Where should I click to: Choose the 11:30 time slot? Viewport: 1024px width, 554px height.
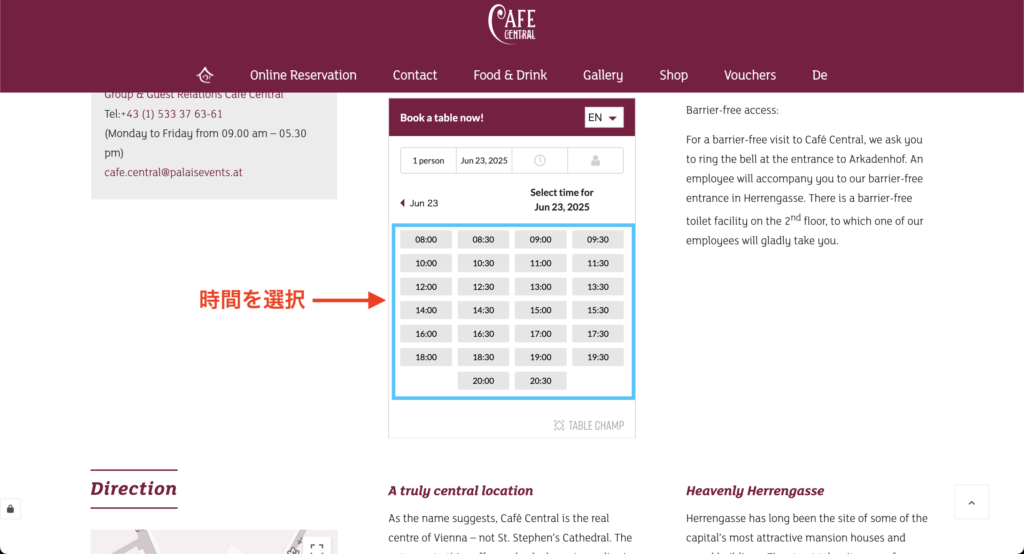598,263
